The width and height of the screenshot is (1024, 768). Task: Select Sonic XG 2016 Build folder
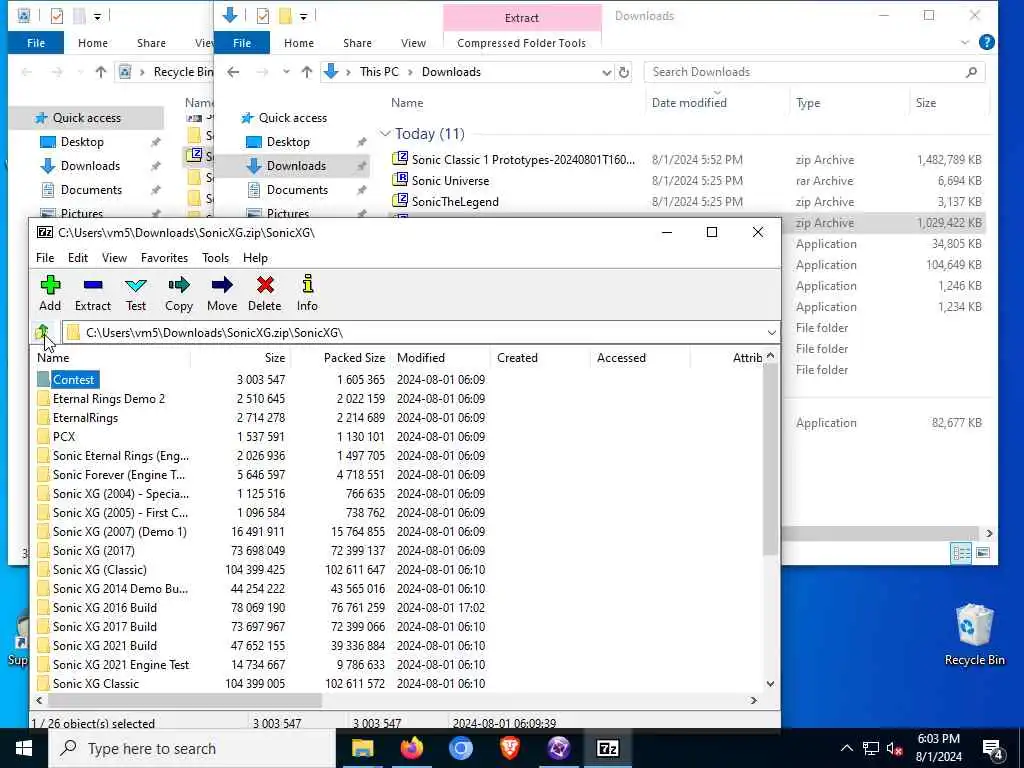click(x=104, y=607)
